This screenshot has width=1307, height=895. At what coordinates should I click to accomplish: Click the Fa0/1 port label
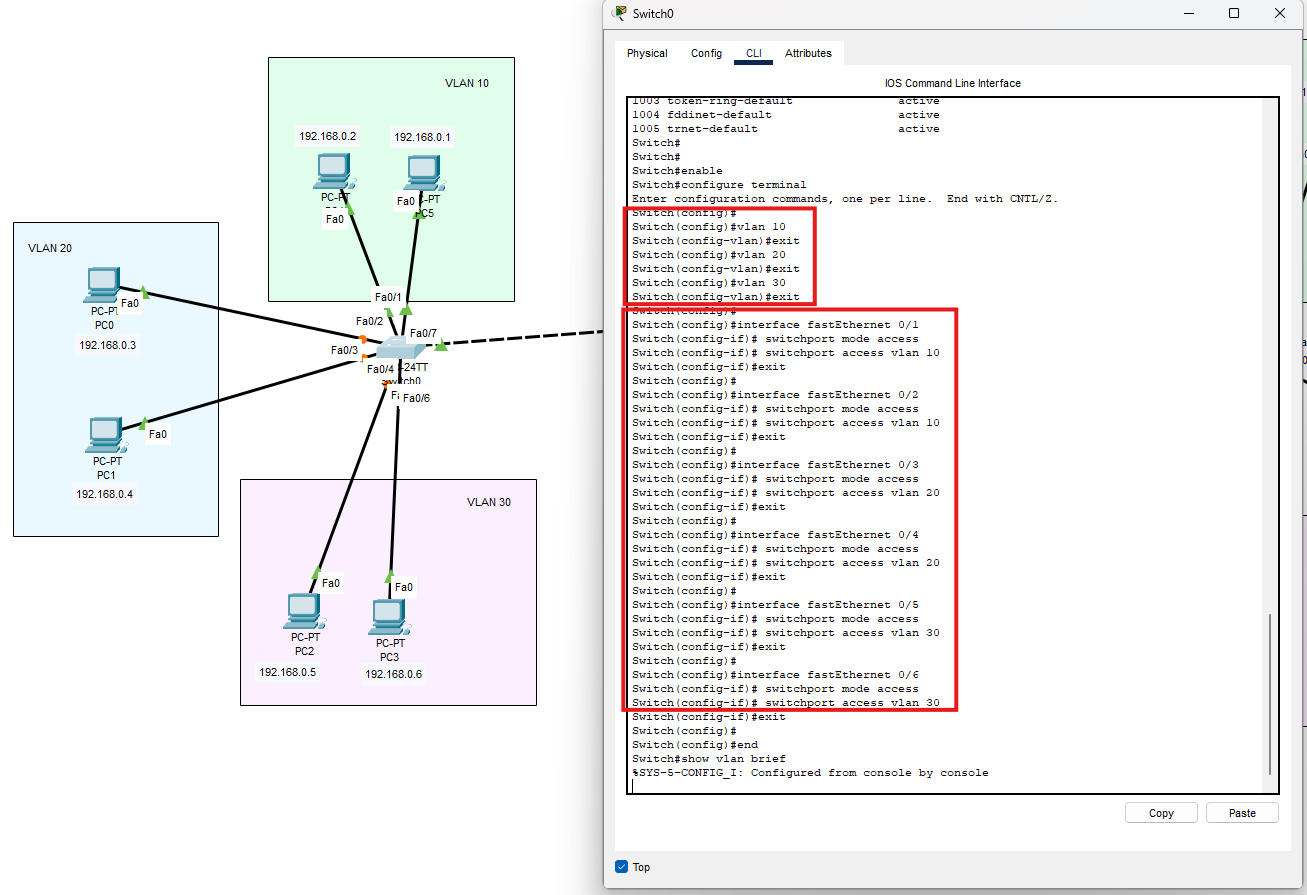388,297
